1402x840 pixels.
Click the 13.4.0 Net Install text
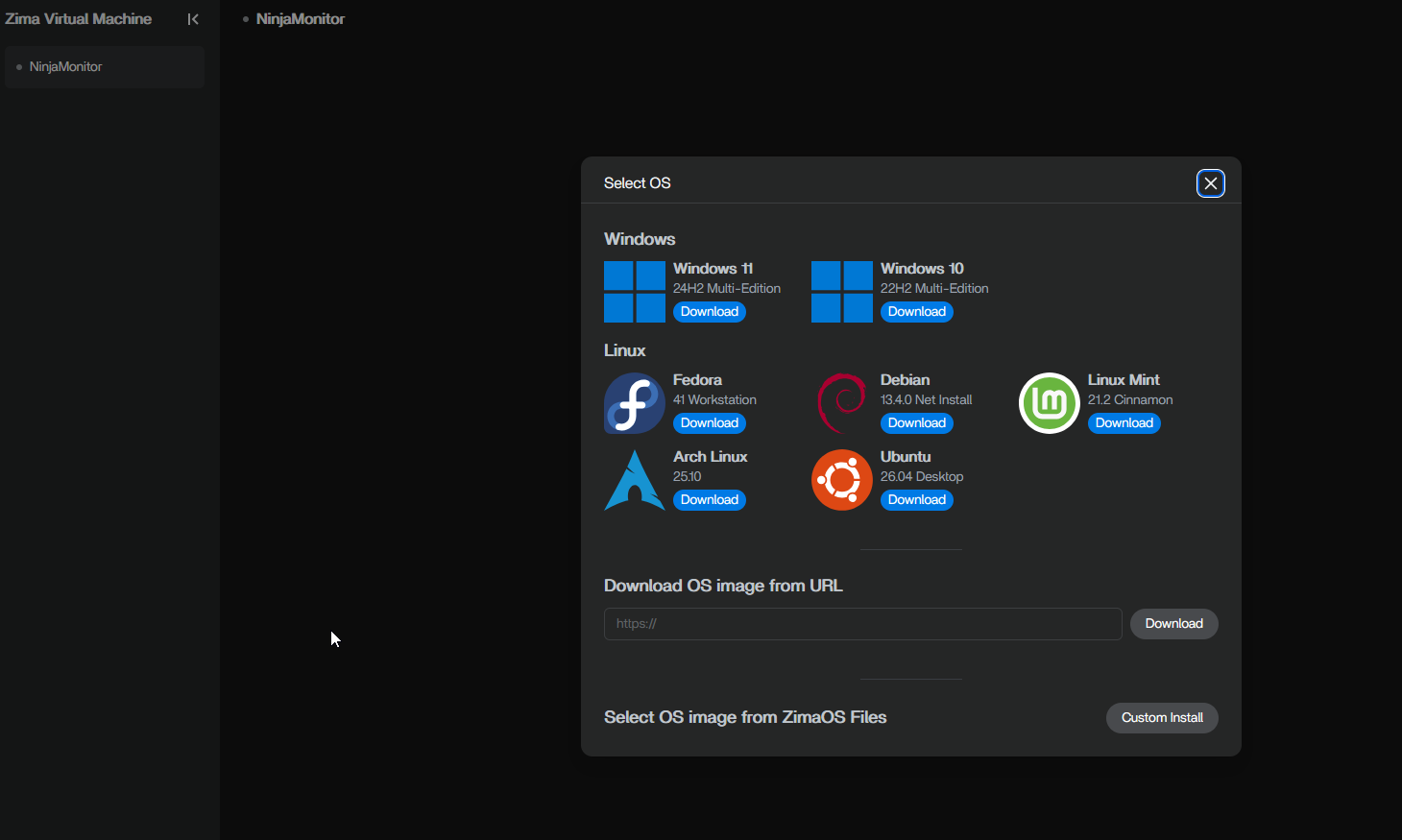(927, 400)
